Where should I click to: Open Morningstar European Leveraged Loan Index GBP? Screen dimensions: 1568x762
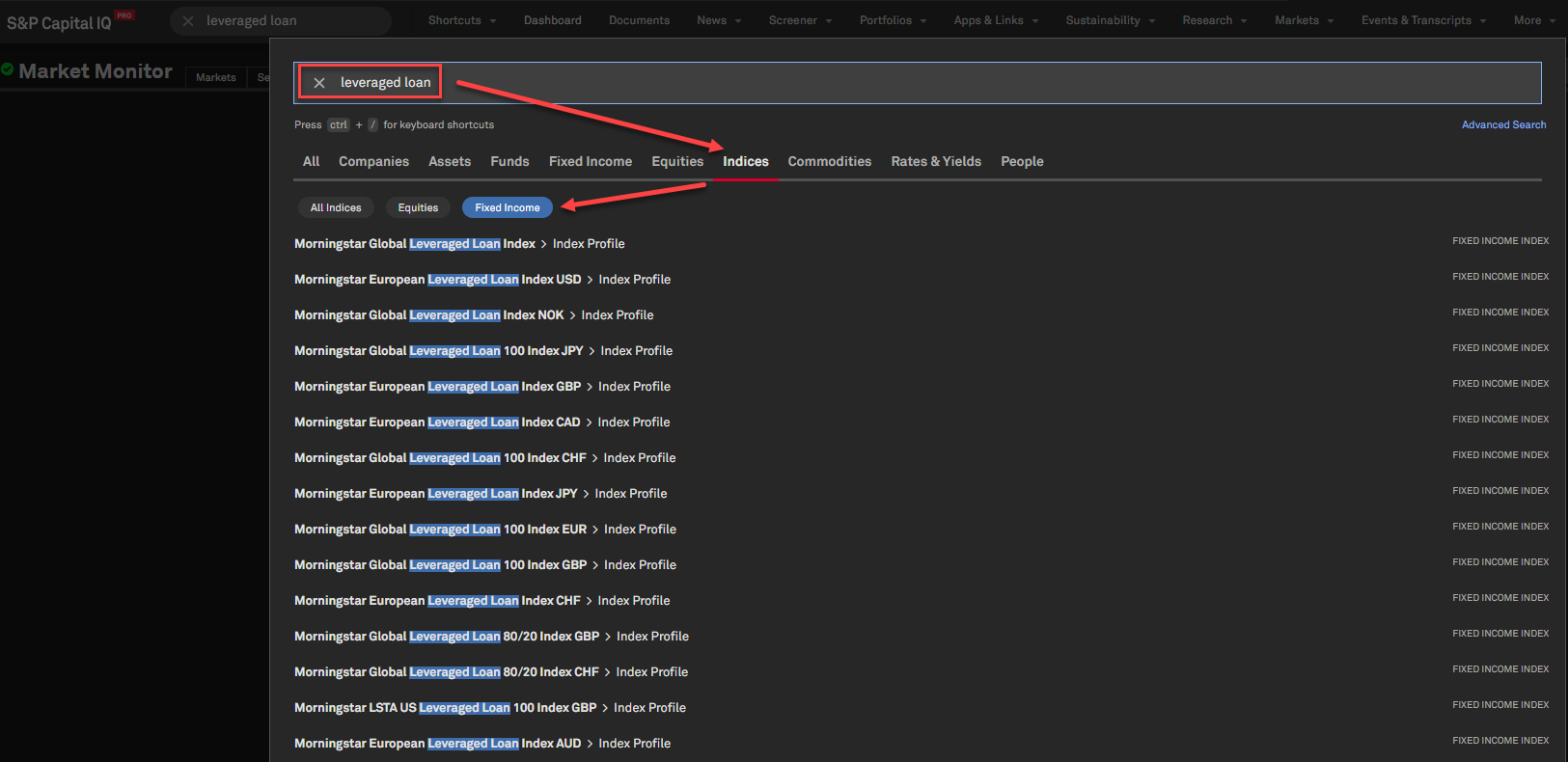coord(482,387)
